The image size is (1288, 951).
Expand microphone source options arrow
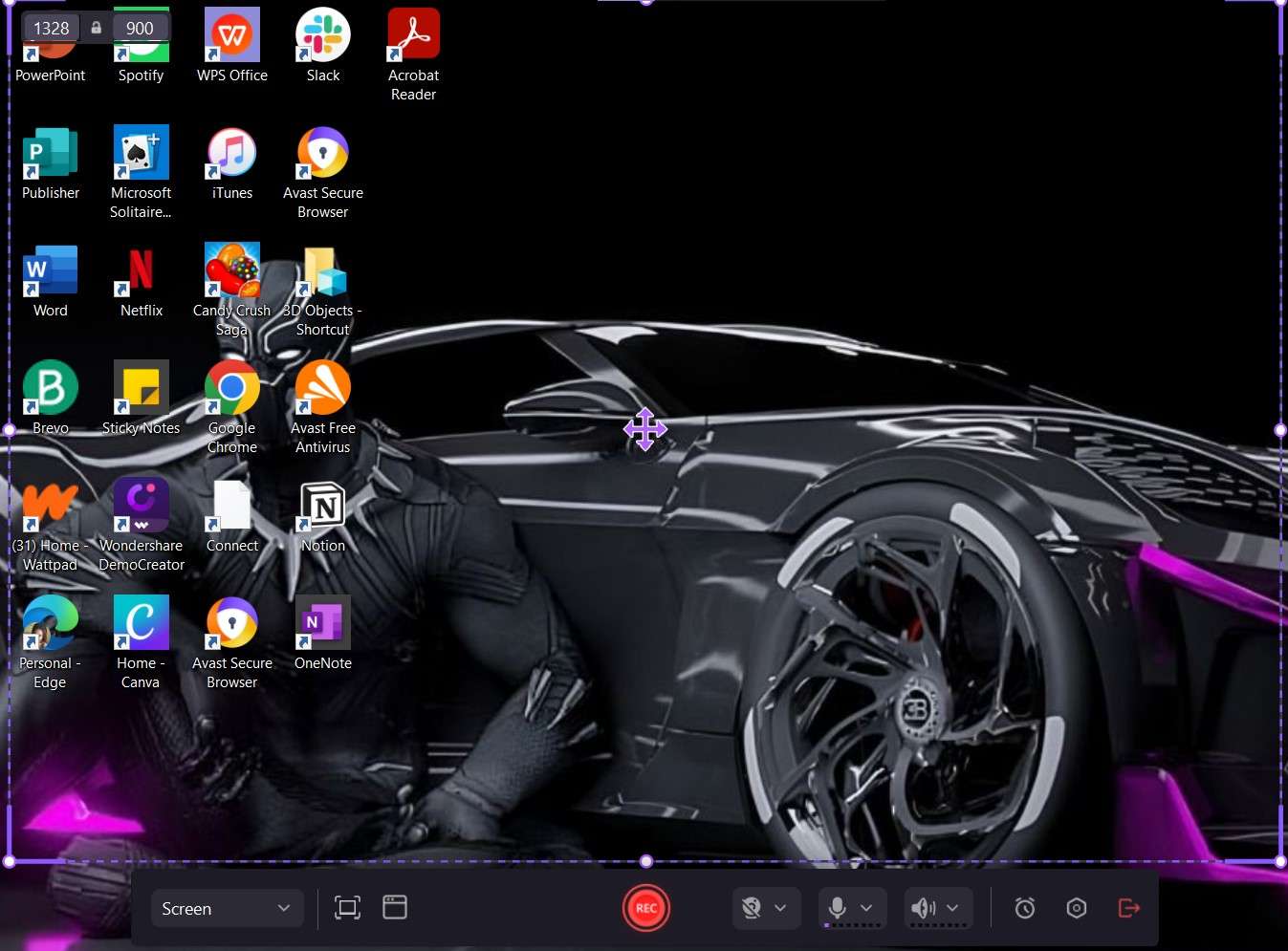click(x=866, y=908)
